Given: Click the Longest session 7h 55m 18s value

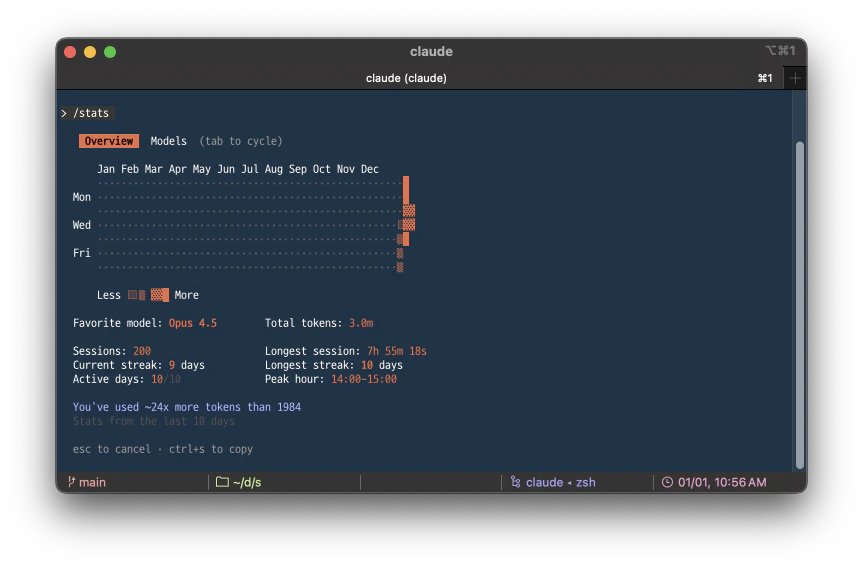Looking at the screenshot, I should coord(397,351).
